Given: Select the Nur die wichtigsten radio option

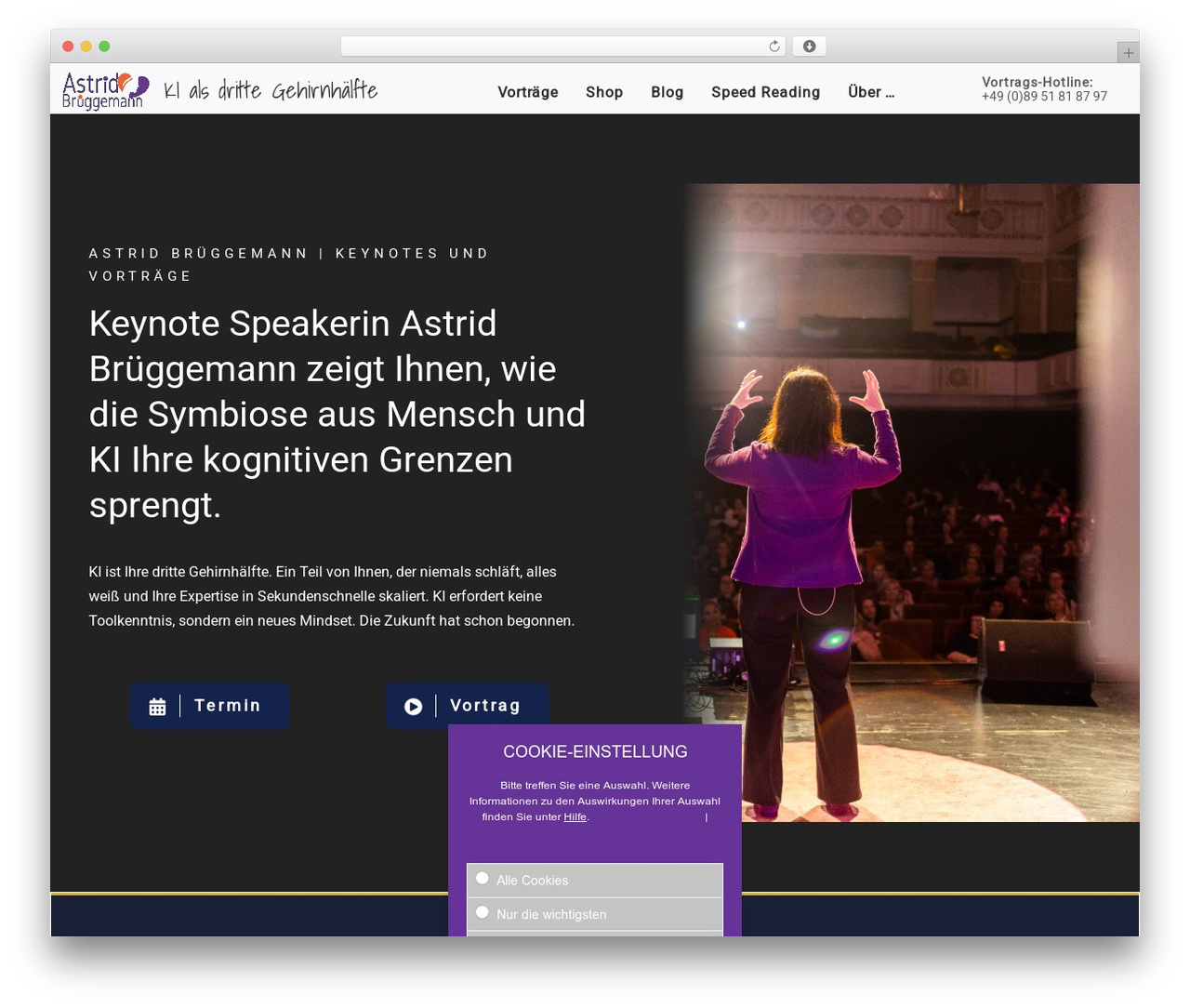Looking at the screenshot, I should tap(482, 912).
